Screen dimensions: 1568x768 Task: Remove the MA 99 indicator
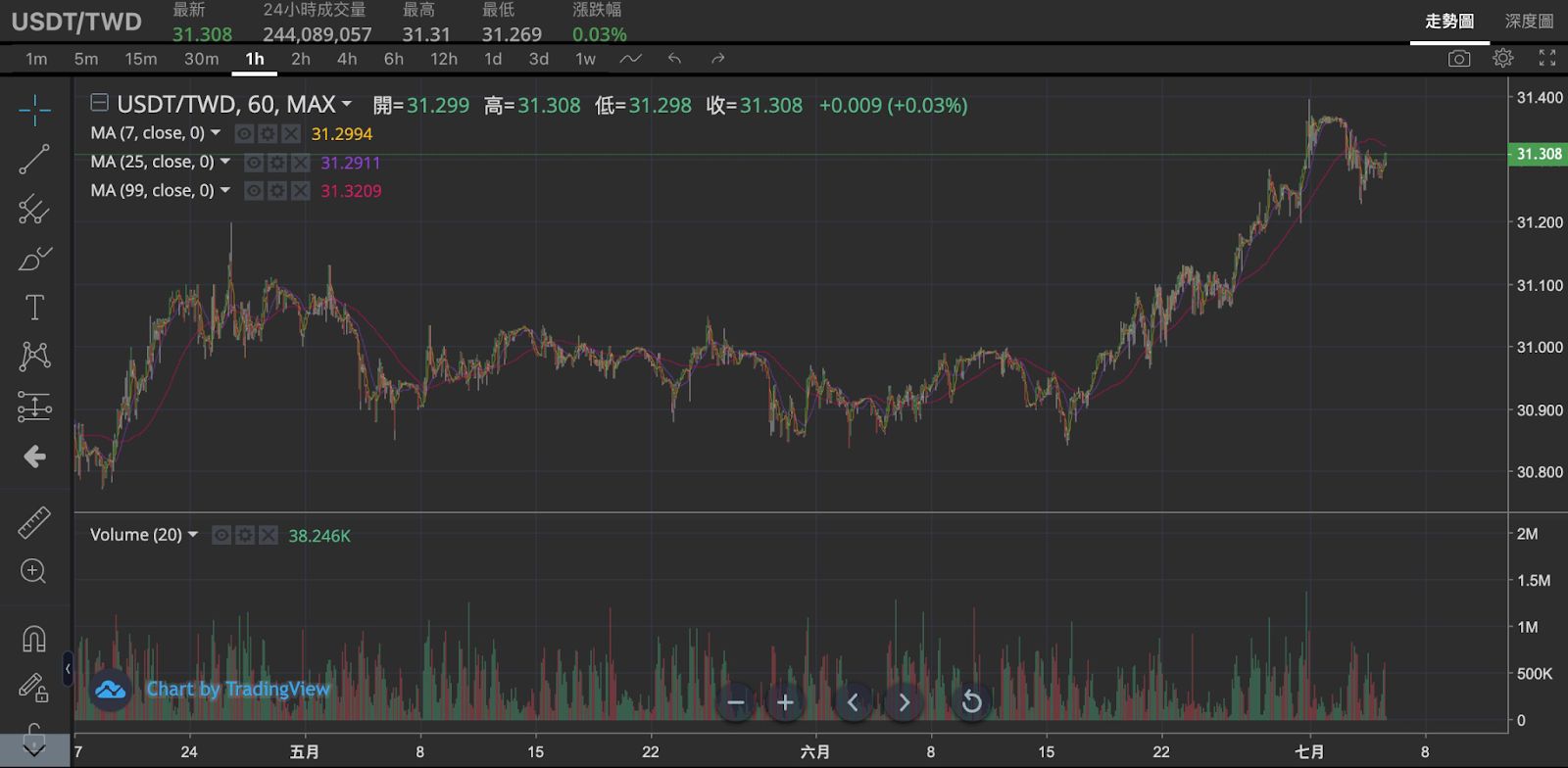301,190
